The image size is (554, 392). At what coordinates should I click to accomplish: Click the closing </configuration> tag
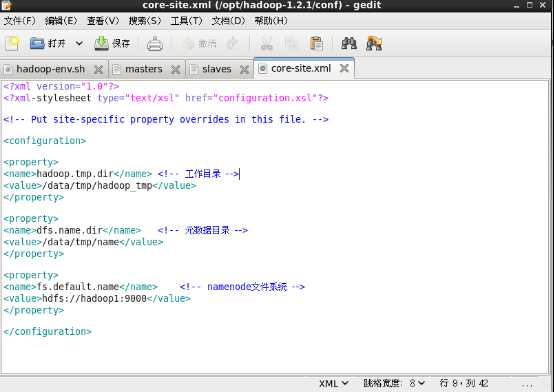click(x=47, y=332)
